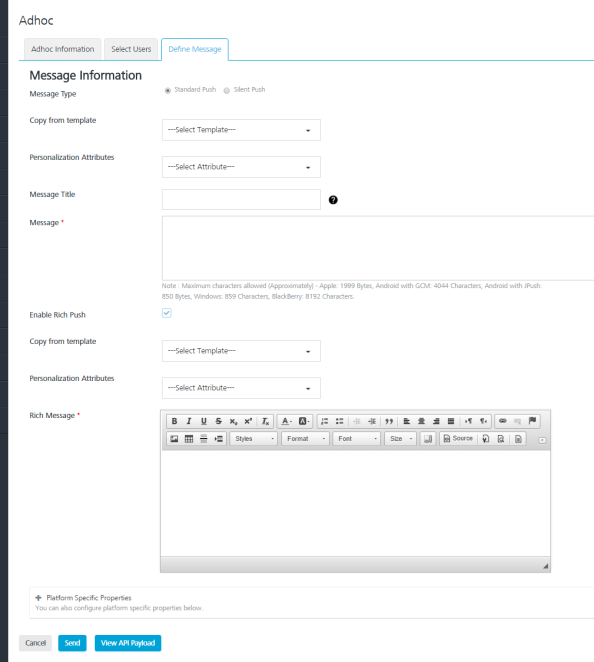Select Standard Push message type
This screenshot has width=594, height=662.
point(168,90)
